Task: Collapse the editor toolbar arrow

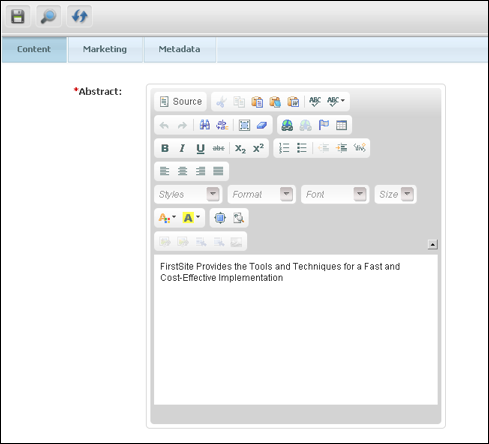Action: point(432,245)
